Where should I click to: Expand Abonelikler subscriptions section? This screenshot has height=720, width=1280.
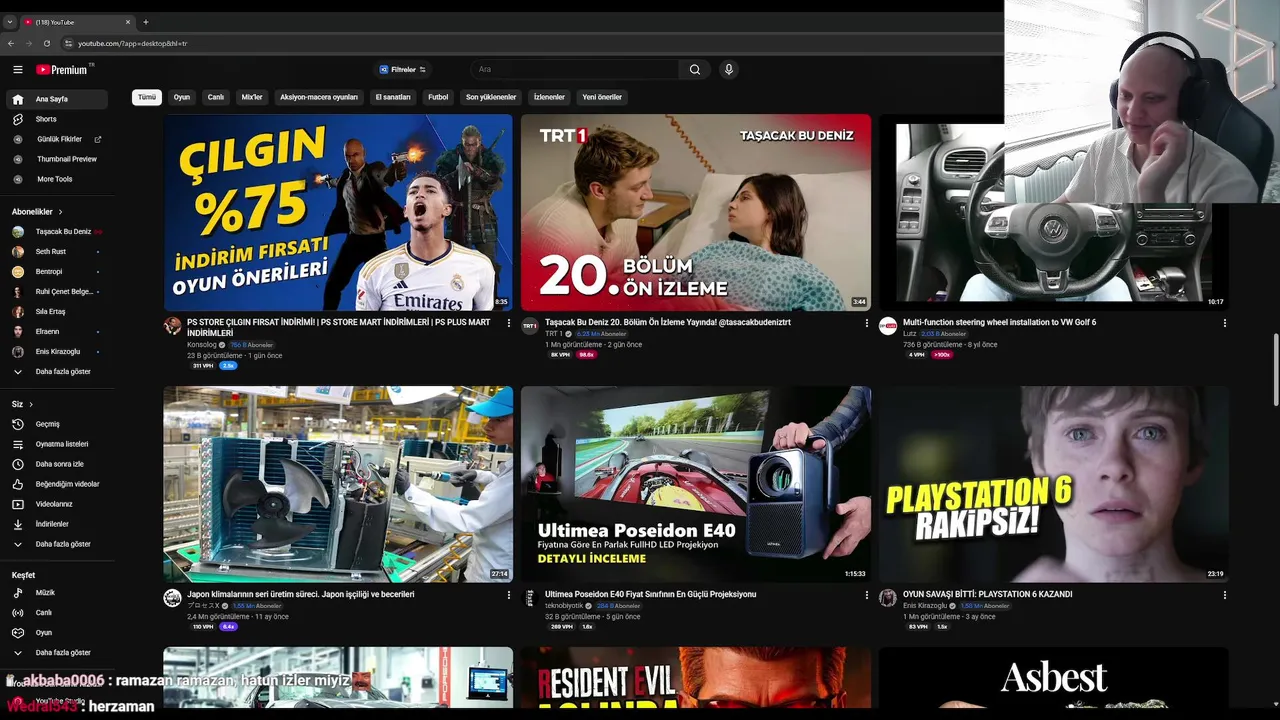37,212
